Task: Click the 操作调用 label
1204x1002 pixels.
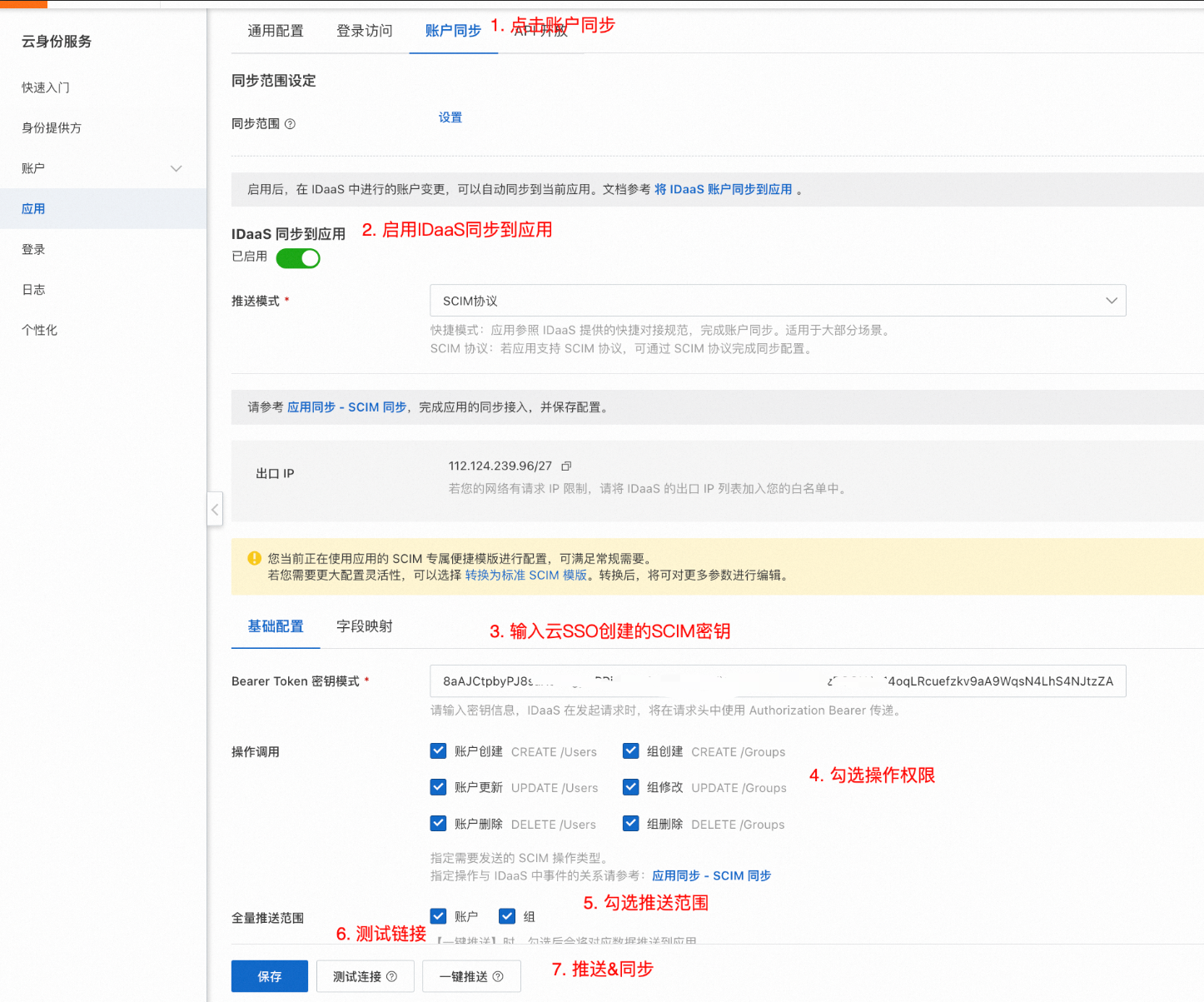Action: click(256, 751)
